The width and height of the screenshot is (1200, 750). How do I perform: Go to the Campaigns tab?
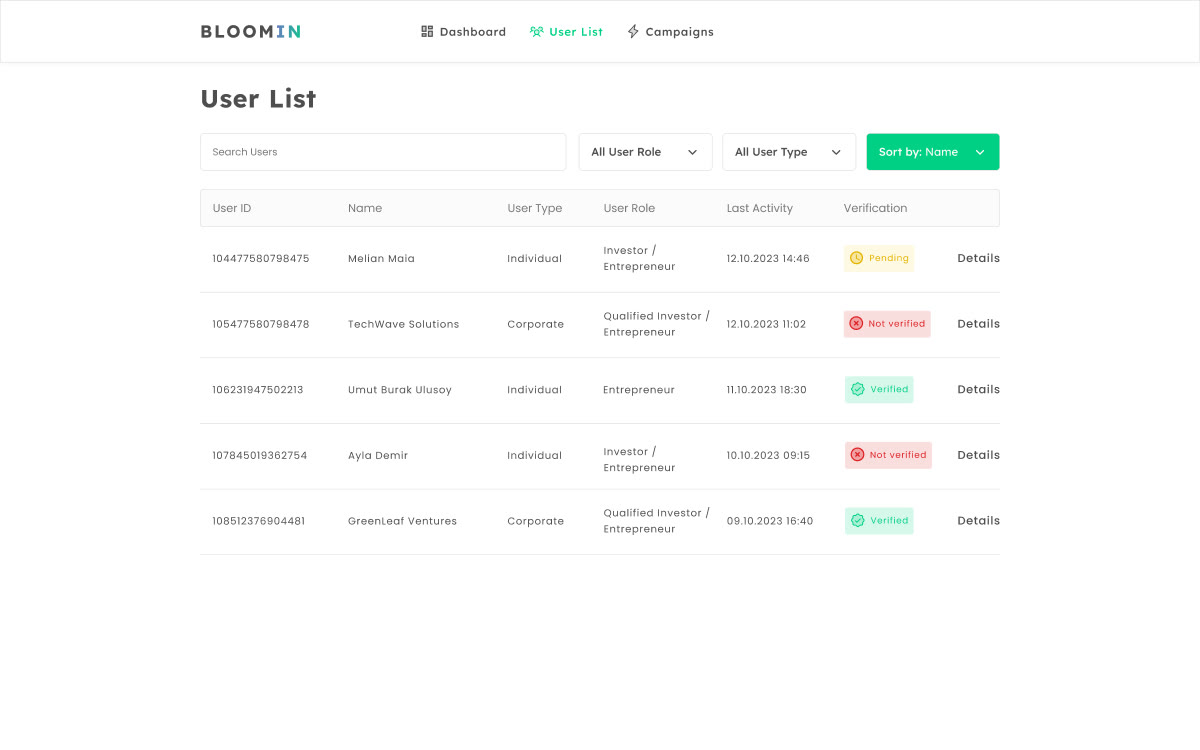pyautogui.click(x=670, y=32)
